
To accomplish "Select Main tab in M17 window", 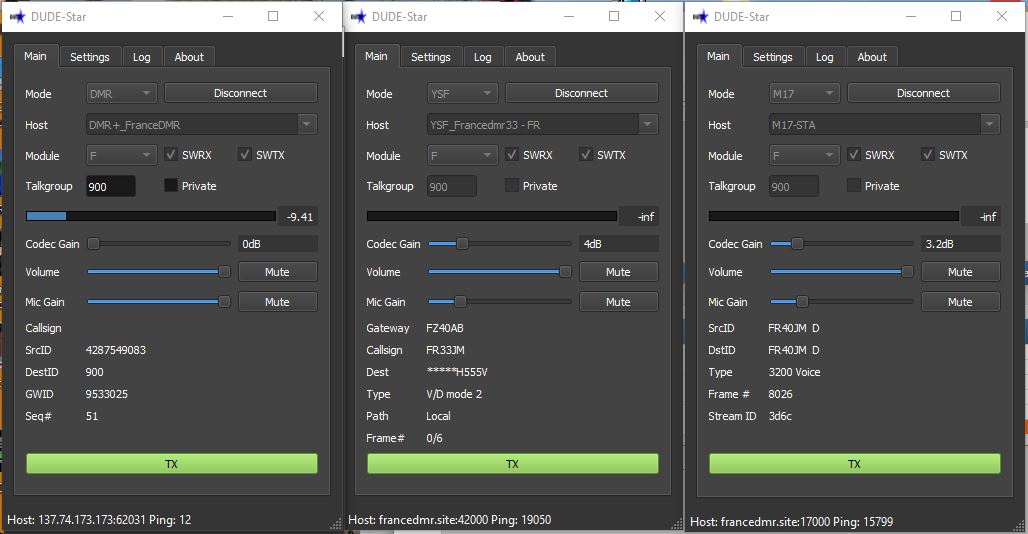I will (x=718, y=56).
